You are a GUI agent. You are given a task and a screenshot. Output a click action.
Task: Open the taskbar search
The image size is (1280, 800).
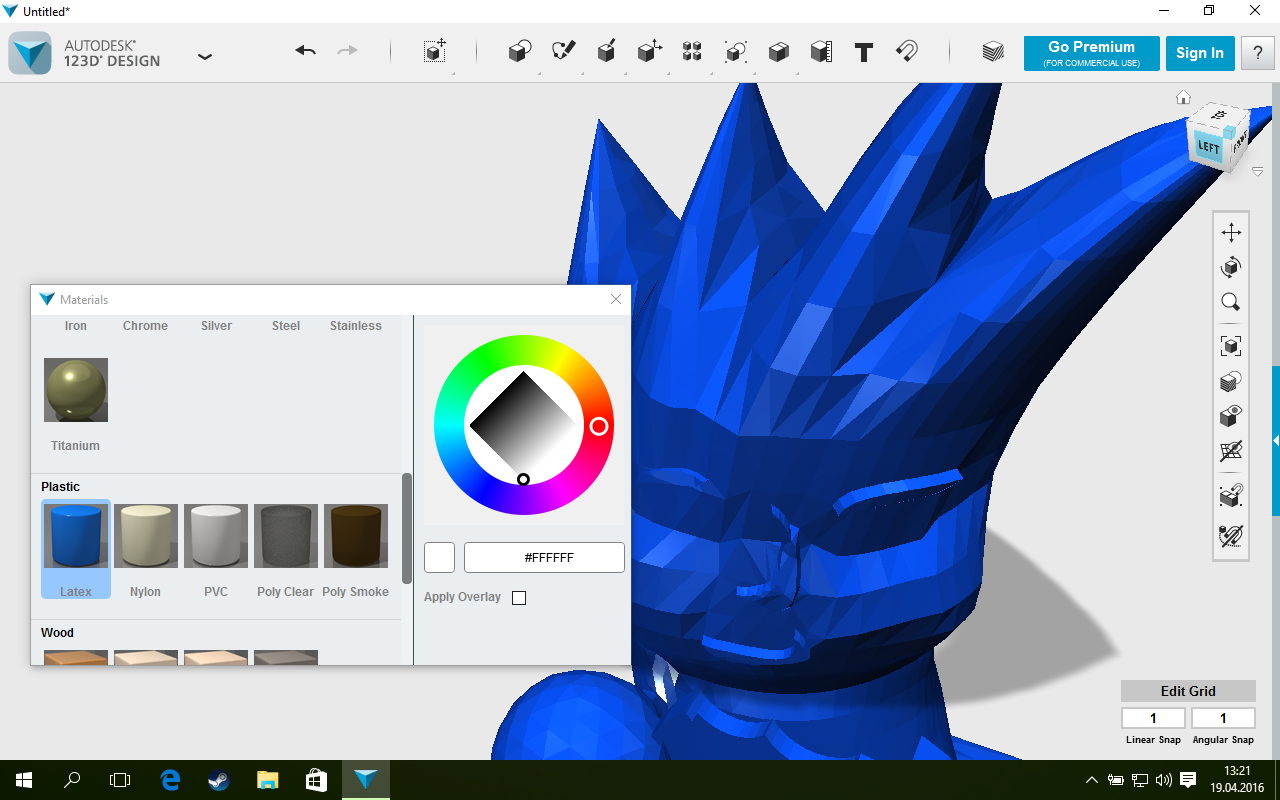72,779
